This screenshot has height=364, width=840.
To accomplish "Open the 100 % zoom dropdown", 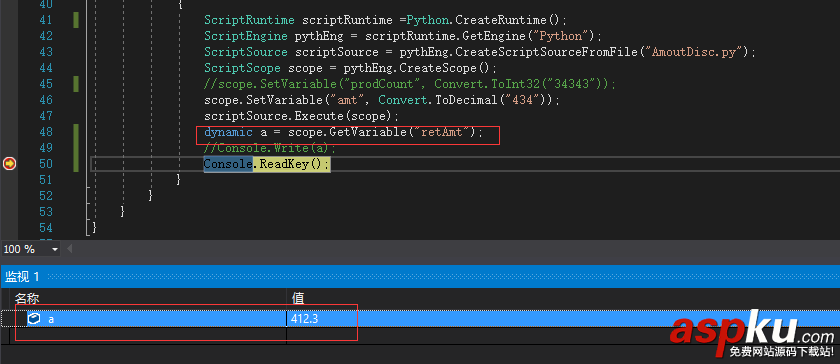I will click(55, 249).
